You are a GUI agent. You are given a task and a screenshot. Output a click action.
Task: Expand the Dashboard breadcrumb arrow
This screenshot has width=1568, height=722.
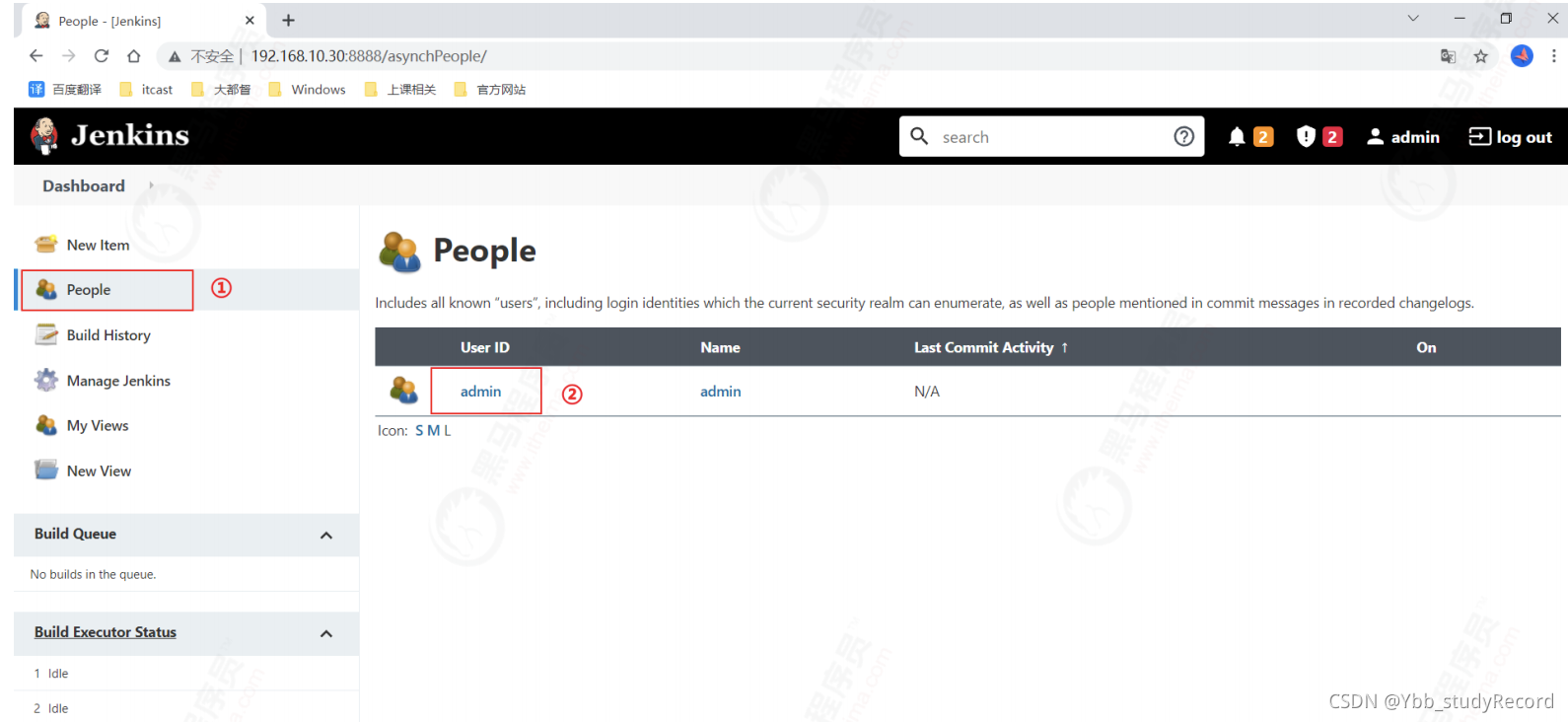(151, 185)
